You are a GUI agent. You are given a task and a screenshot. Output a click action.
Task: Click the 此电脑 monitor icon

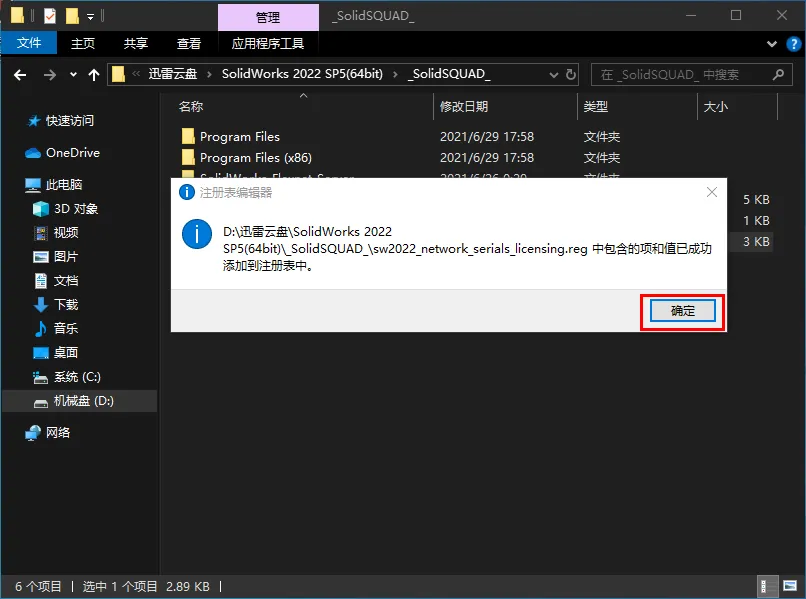pyautogui.click(x=33, y=185)
